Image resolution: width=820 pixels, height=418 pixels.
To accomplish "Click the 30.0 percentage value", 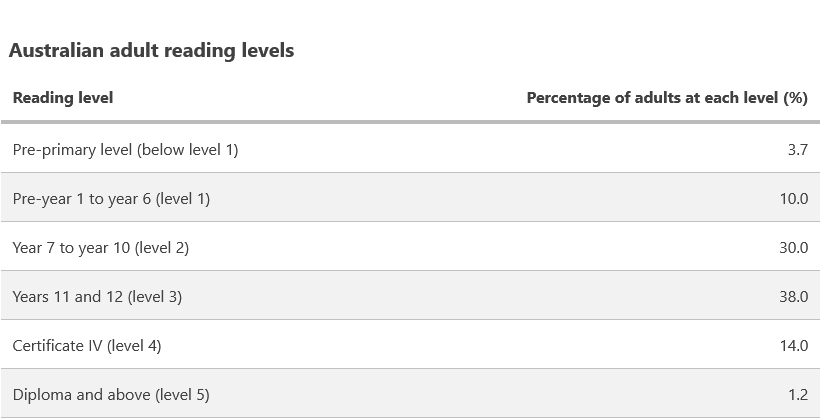I will 794,248.
